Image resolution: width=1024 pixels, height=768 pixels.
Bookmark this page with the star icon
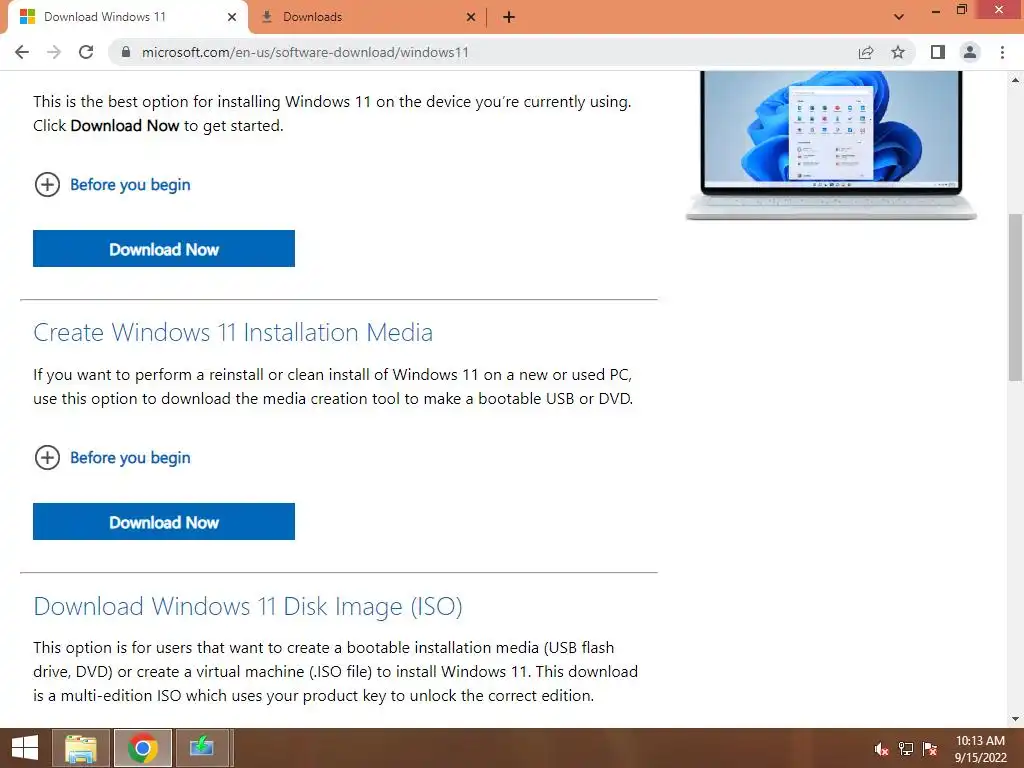[x=898, y=52]
